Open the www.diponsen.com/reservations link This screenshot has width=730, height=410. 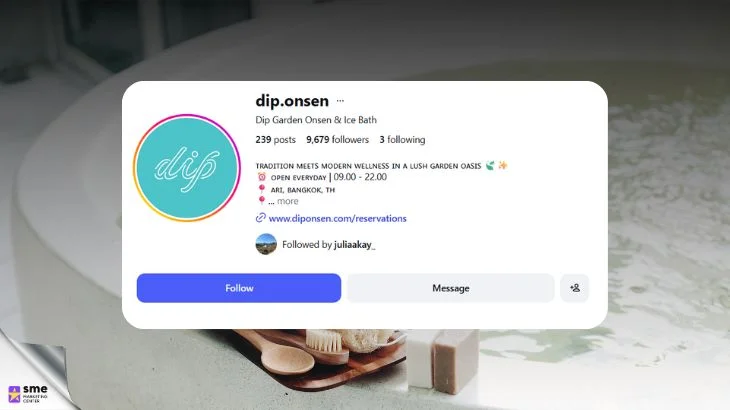click(338, 218)
